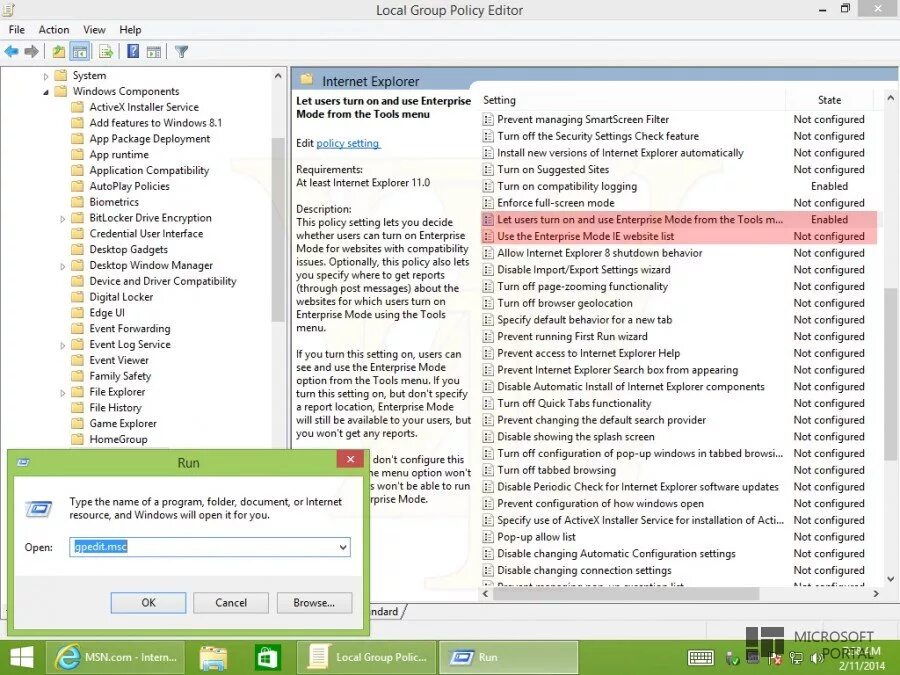900x675 pixels.
Task: Go back using the blue Back arrow
Action: point(11,52)
